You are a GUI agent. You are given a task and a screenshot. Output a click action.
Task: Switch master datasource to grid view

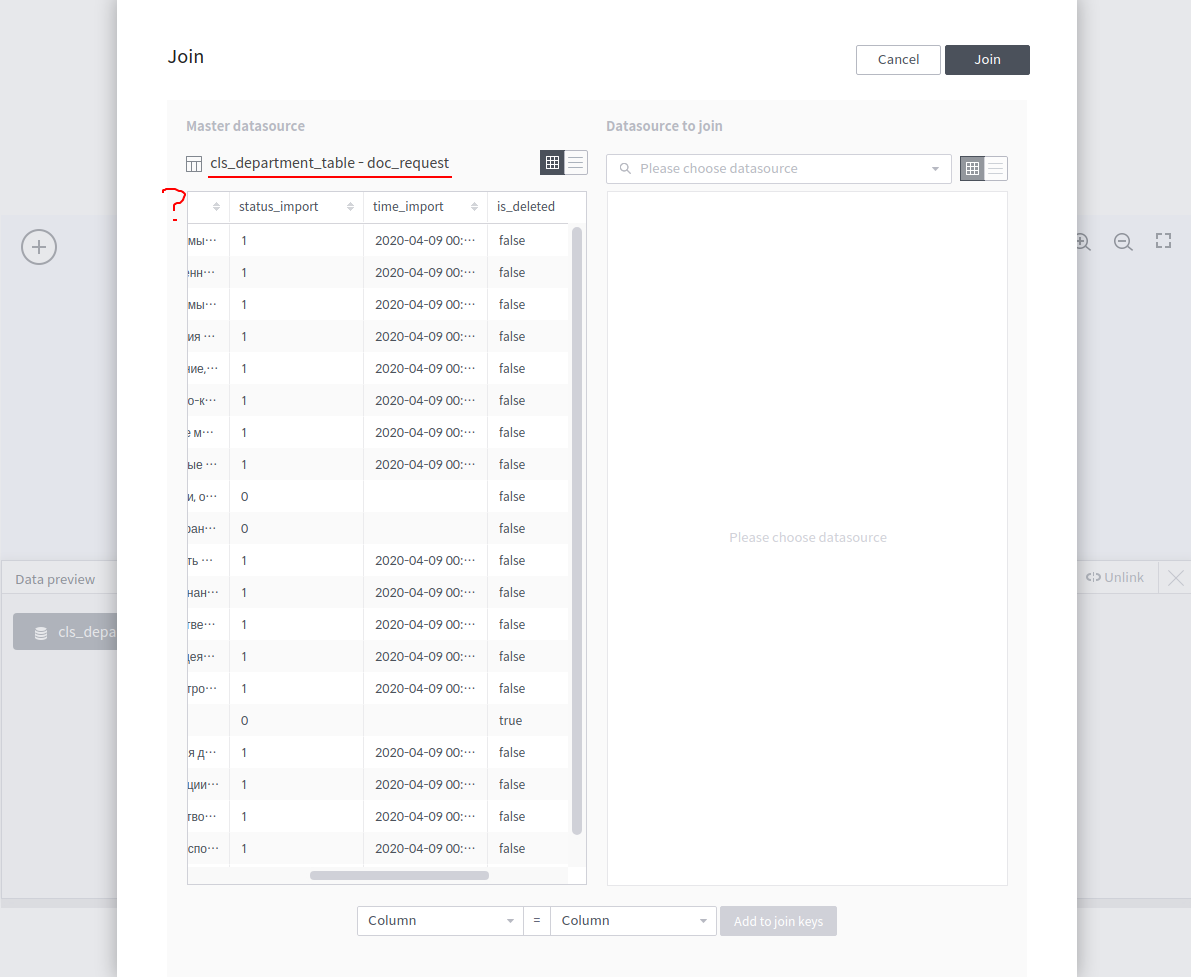[x=552, y=163]
